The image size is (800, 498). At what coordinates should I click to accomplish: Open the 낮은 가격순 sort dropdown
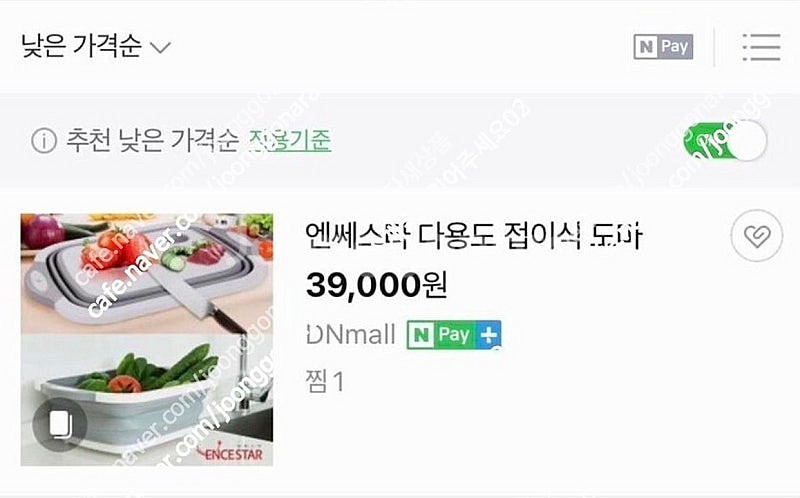[96, 46]
